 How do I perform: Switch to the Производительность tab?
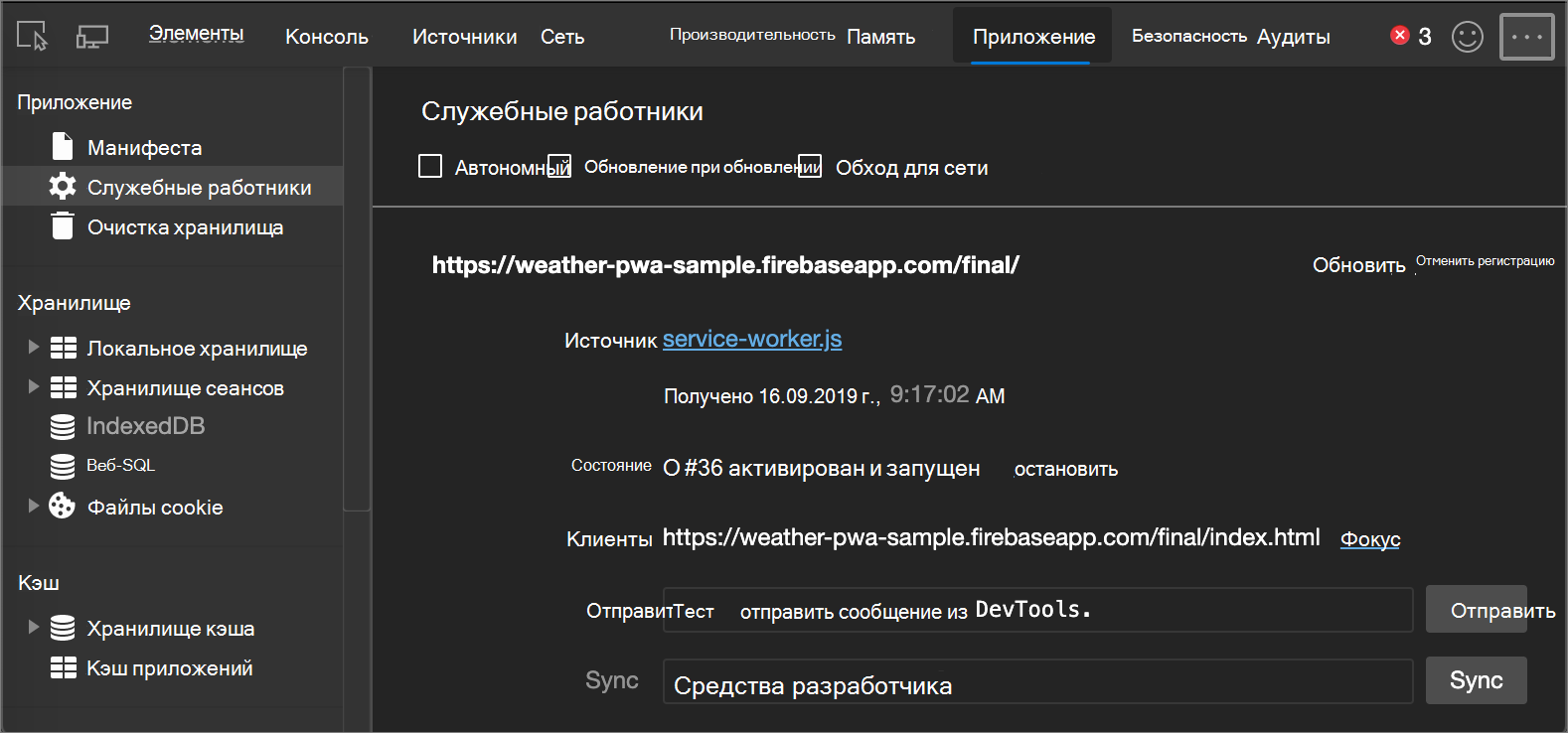click(752, 35)
